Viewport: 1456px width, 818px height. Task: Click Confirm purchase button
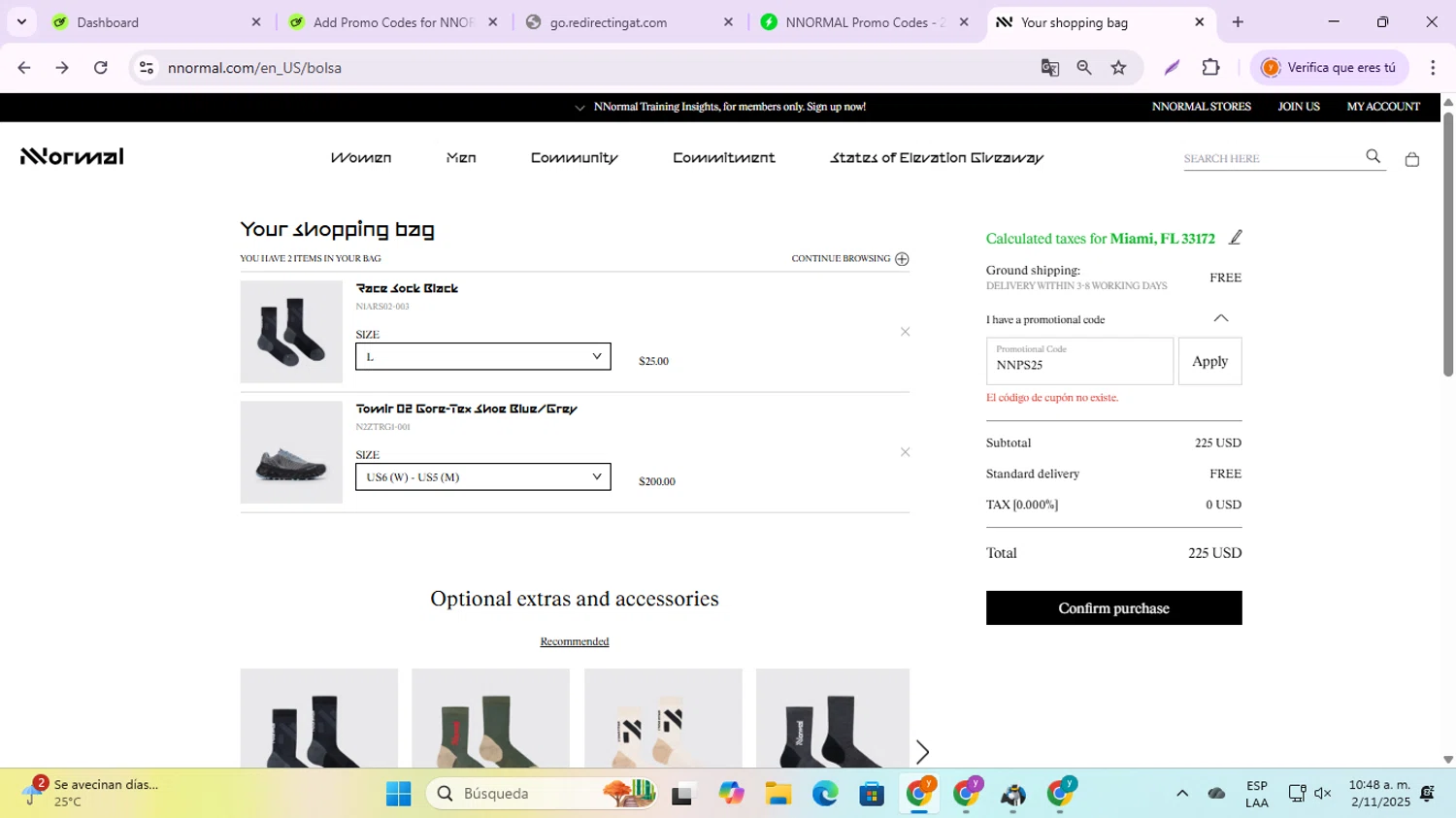(1113, 608)
